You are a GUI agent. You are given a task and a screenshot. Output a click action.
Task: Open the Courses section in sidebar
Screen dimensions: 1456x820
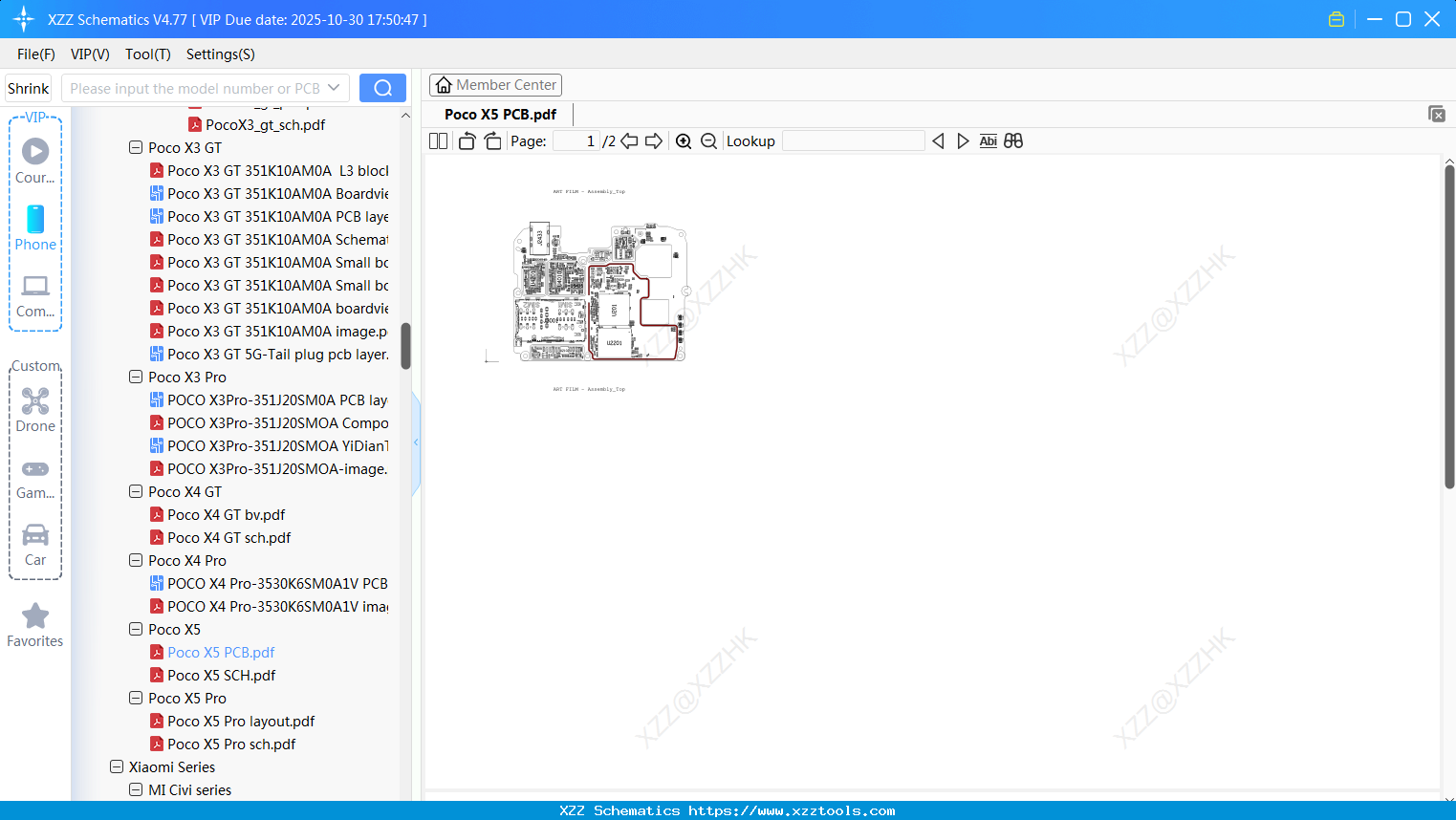pos(35,161)
